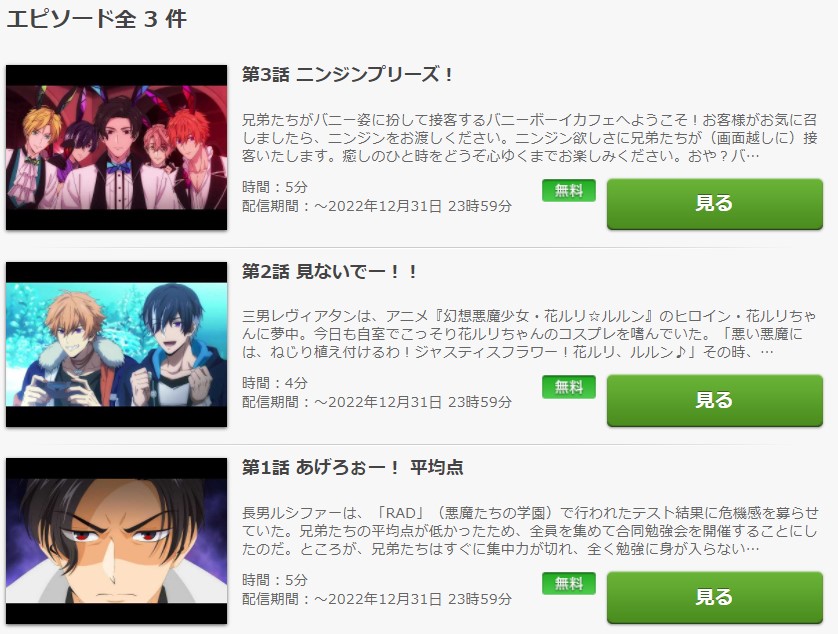The height and width of the screenshot is (634, 838).
Task: Select the episode 1 description about Lucifer's test results
Action: point(529,531)
